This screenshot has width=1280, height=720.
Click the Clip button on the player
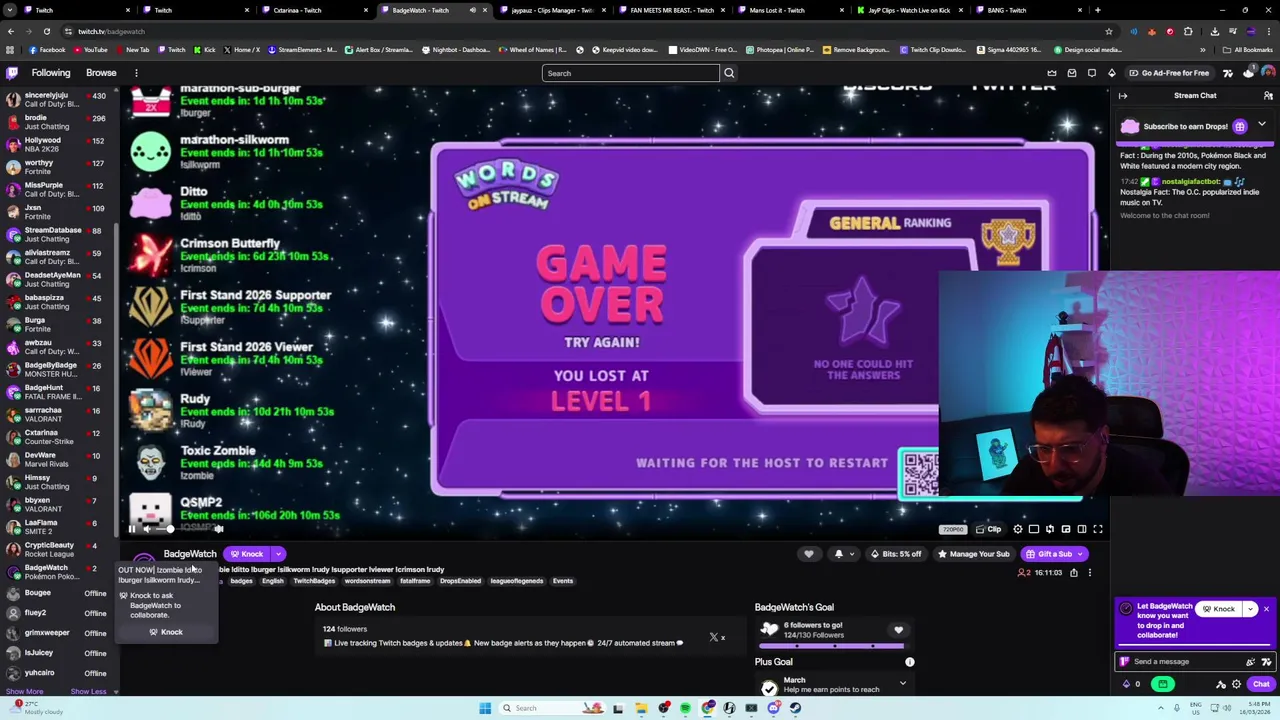coord(989,529)
